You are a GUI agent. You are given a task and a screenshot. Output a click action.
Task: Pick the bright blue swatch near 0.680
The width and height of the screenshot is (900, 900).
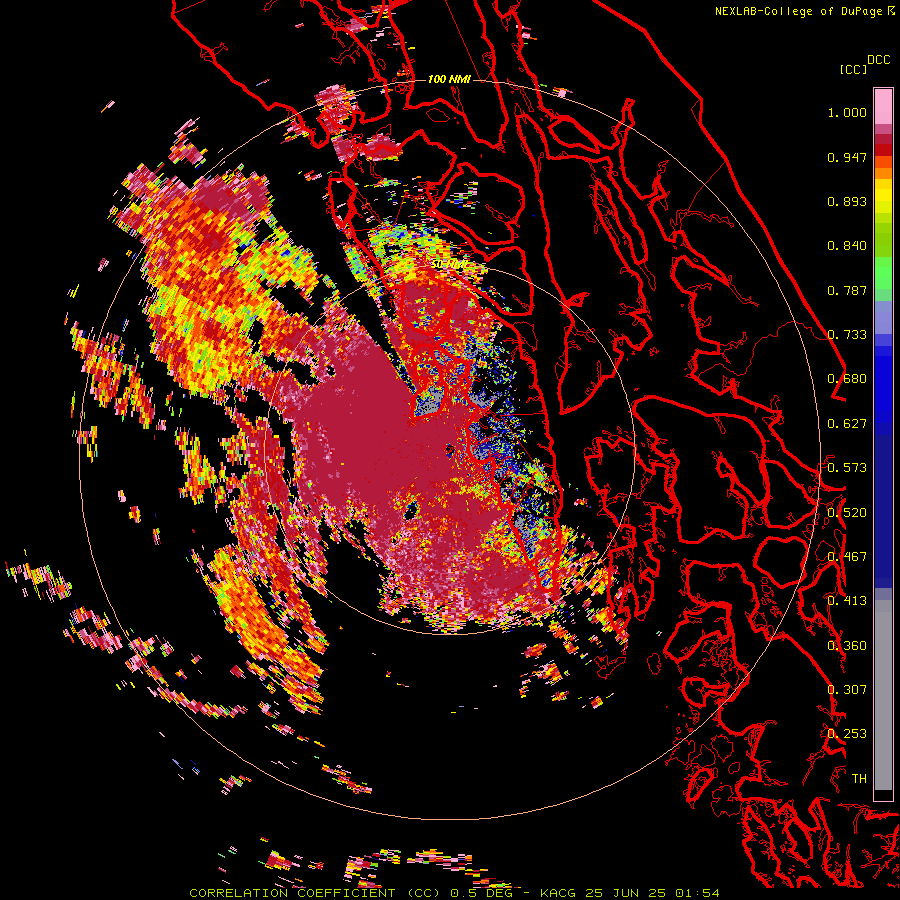[x=883, y=385]
